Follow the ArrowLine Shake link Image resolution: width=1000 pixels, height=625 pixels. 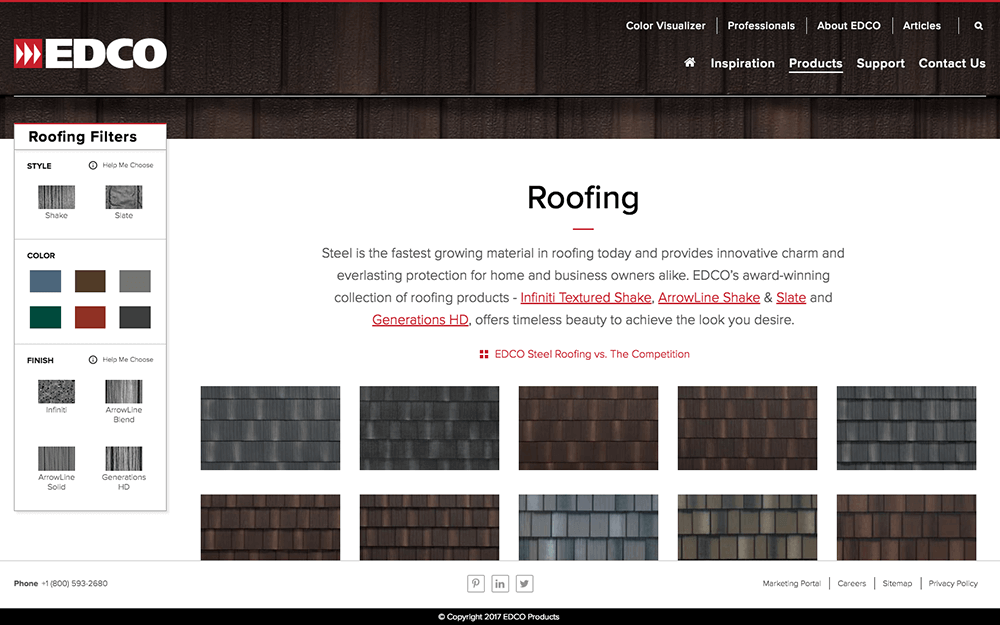click(709, 298)
